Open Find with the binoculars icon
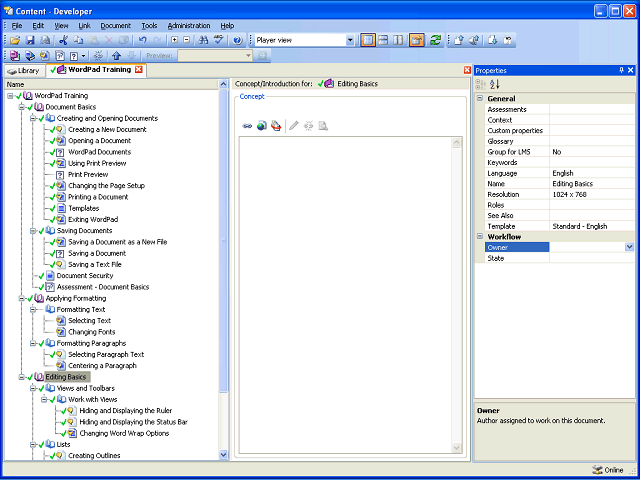 click(x=203, y=40)
